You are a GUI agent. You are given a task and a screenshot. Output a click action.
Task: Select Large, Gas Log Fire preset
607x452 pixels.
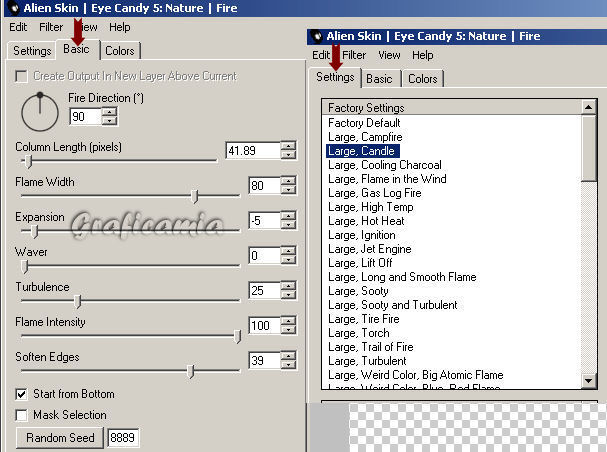tap(375, 193)
